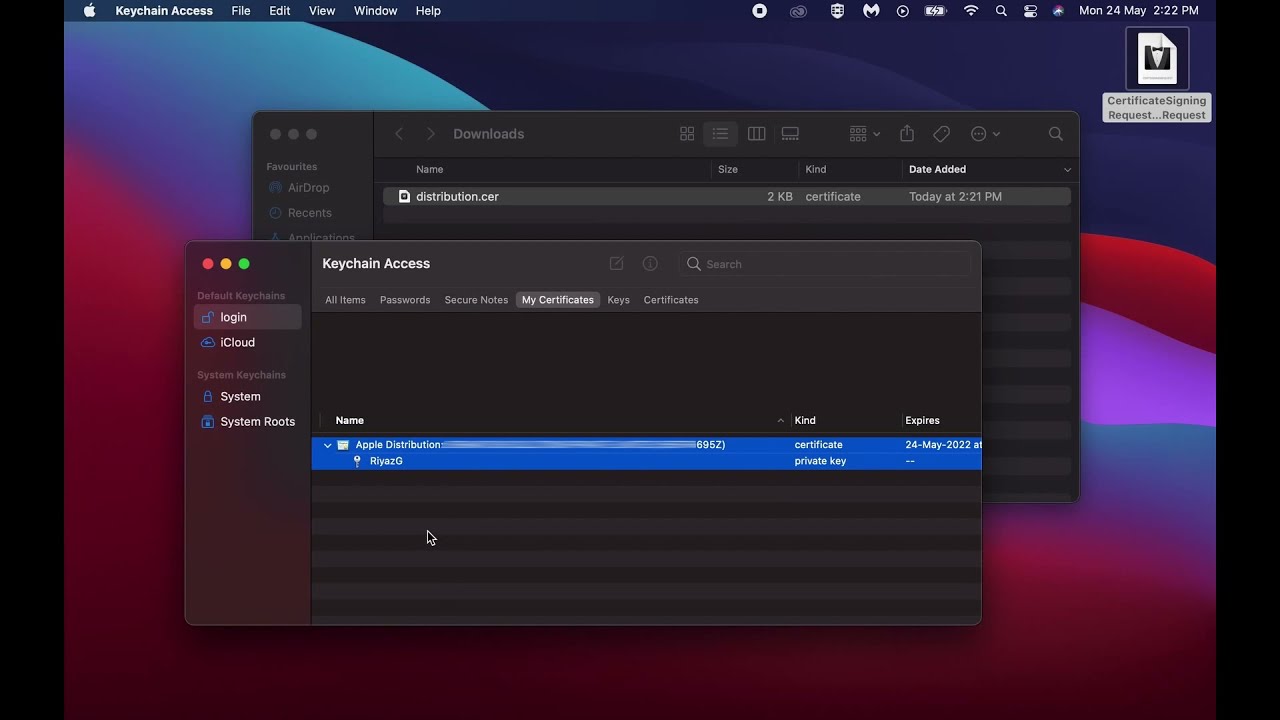Sort Finder list by Kind column

[816, 170]
